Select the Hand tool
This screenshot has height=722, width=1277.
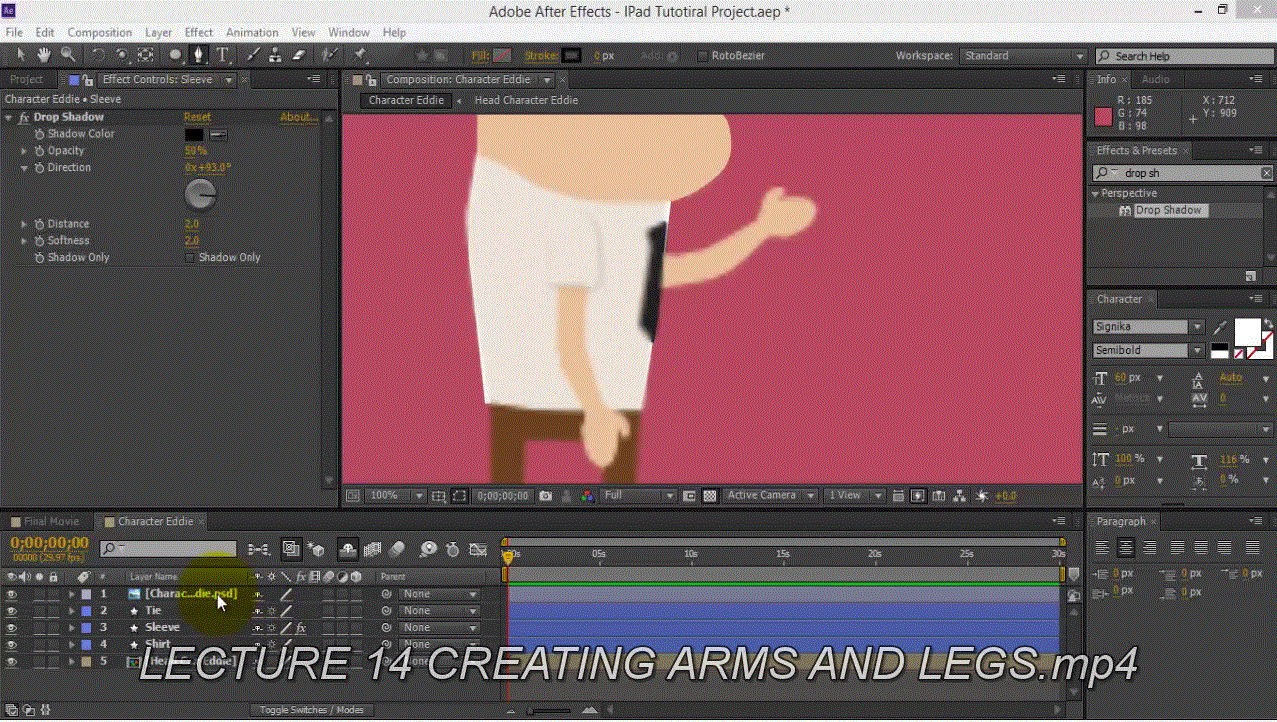44,55
